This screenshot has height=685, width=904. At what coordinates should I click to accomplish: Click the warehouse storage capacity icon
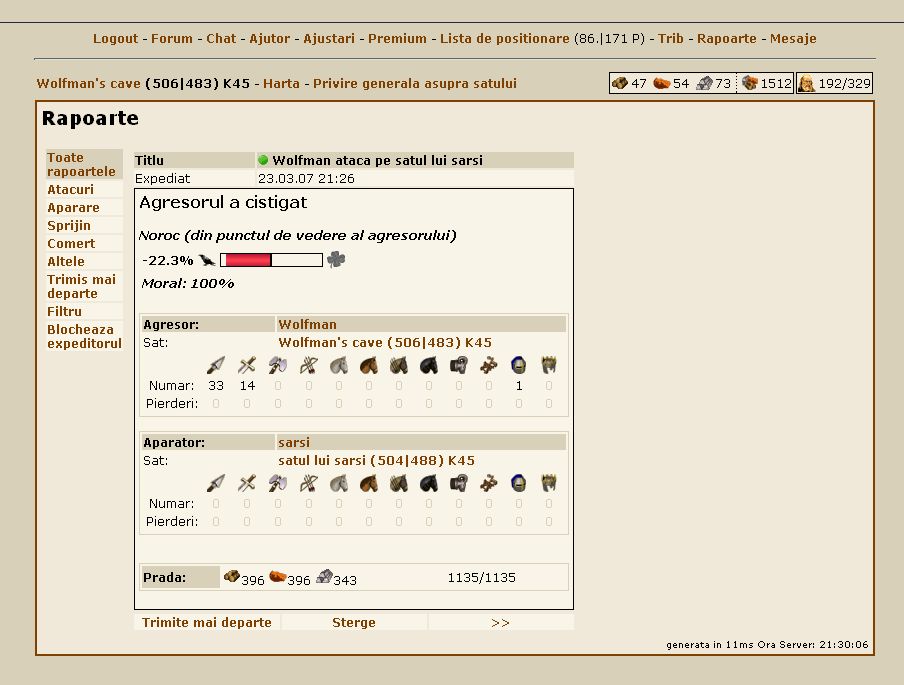click(749, 84)
